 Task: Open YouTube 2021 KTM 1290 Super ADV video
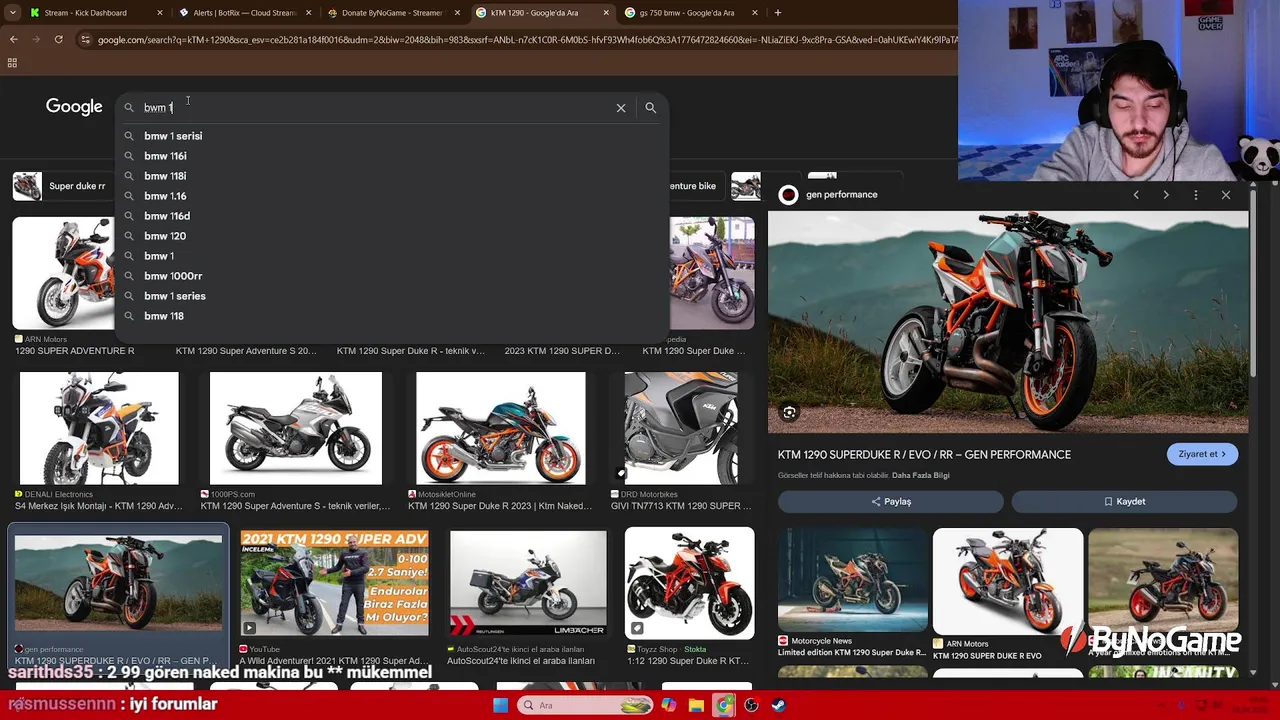335,583
